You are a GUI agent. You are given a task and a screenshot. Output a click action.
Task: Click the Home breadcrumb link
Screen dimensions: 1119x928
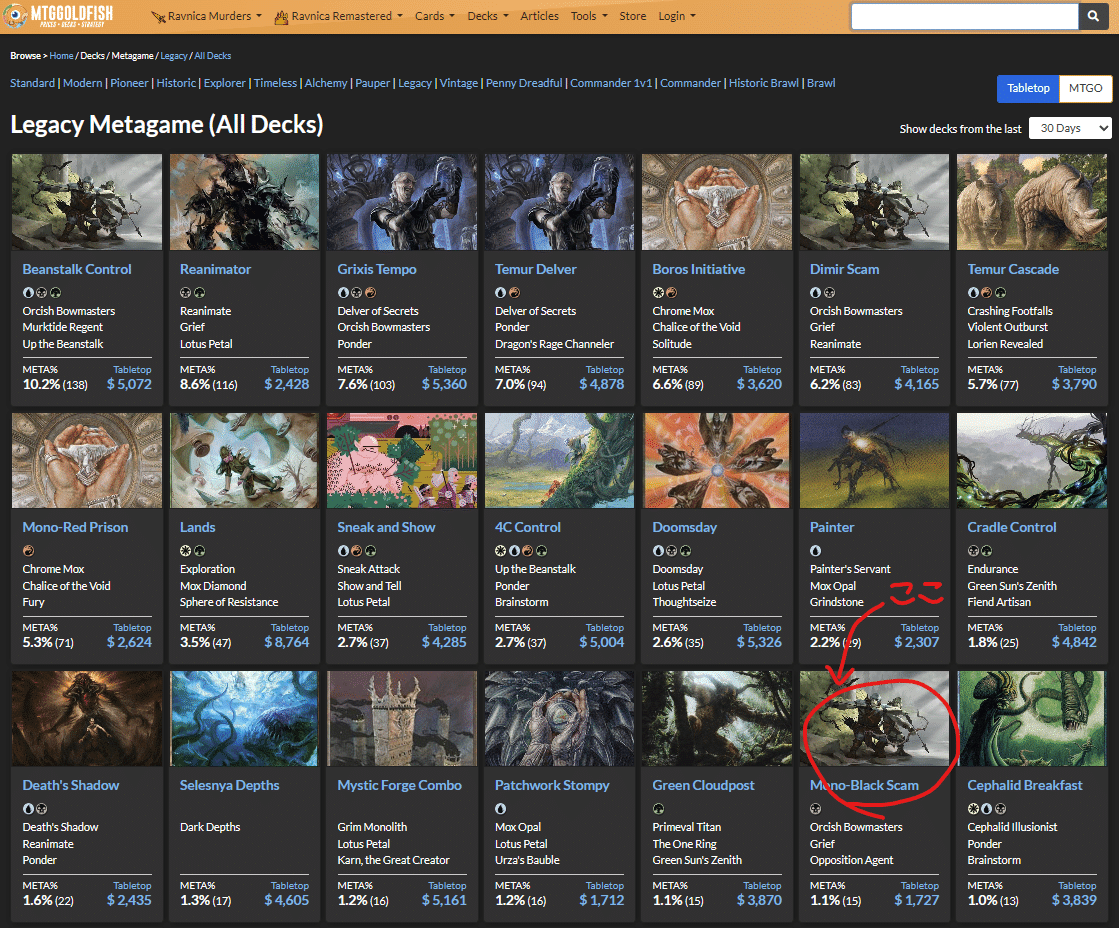point(61,56)
